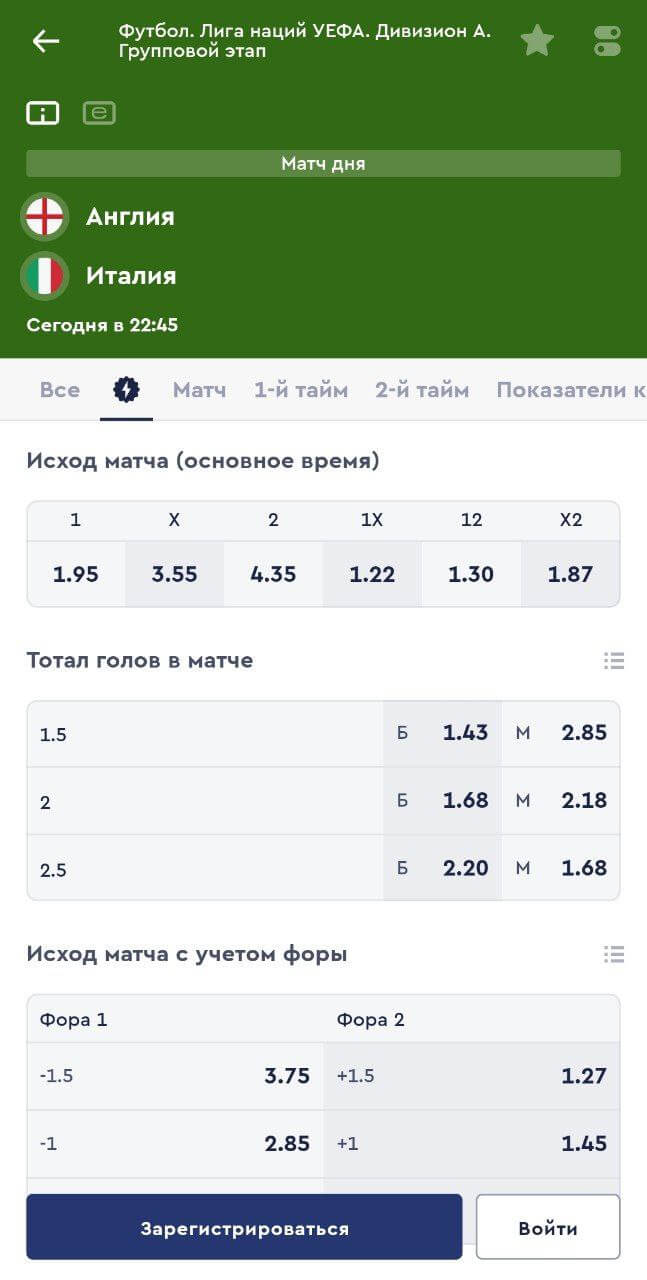Screen dimensions: 647x1280
Task: Select the lightning quick-bets tab
Action: click(x=126, y=390)
